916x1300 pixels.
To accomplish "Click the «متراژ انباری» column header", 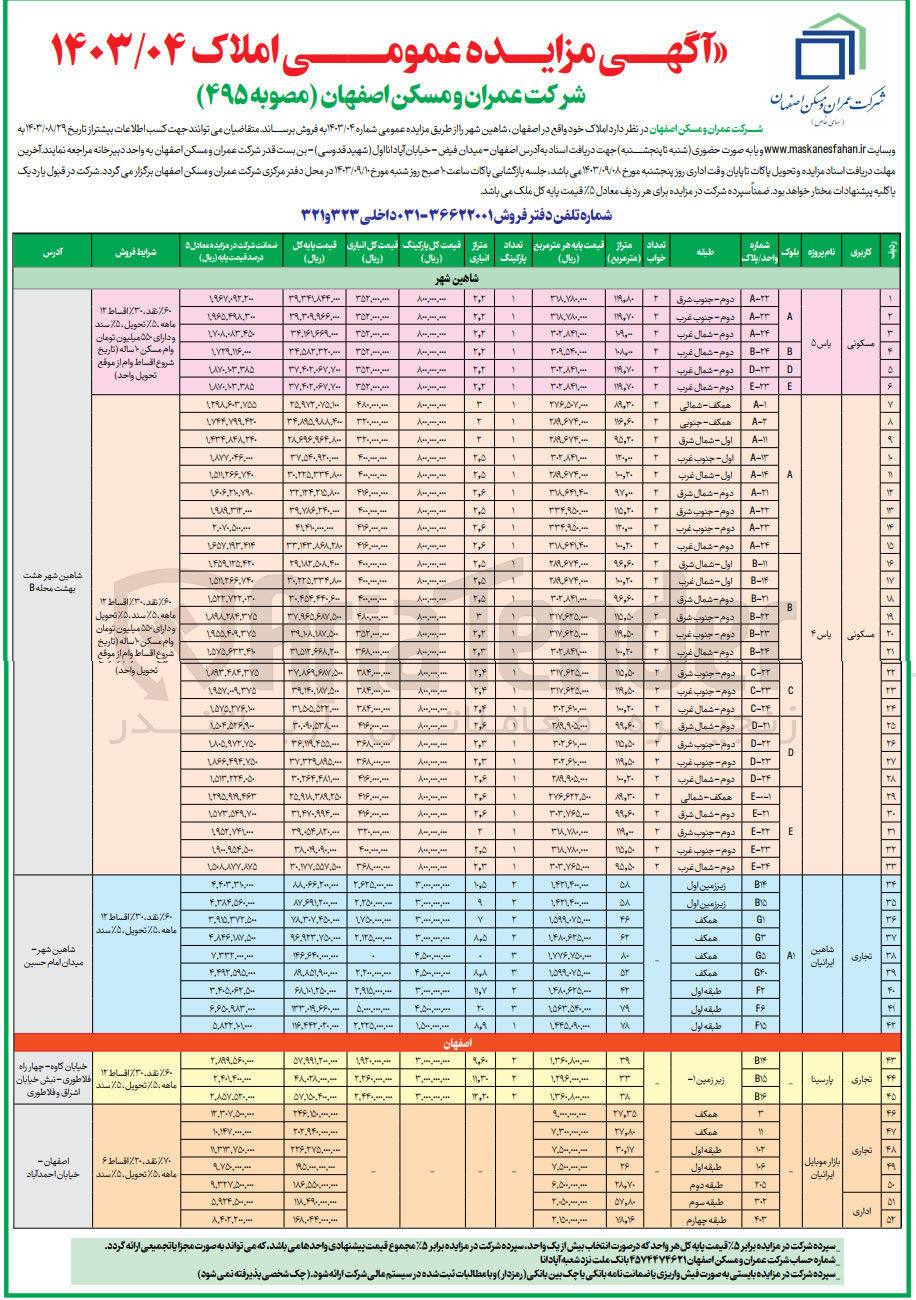I will point(478,249).
